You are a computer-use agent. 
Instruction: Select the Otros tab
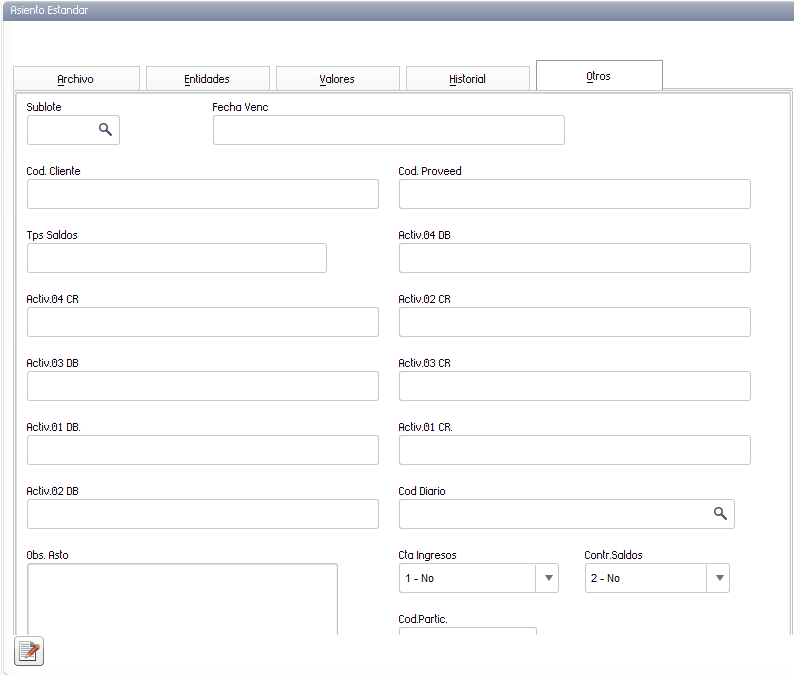[x=599, y=76]
